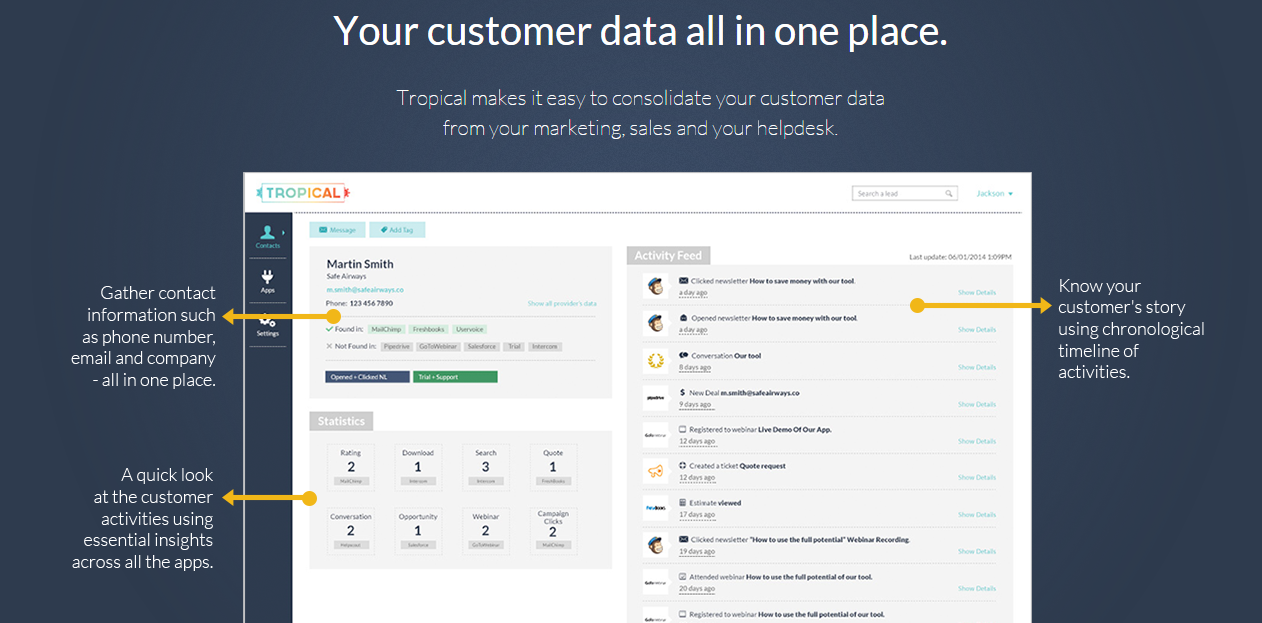The image size is (1262, 623).
Task: Expand Show Details for Conversation Our tool
Action: (x=976, y=367)
